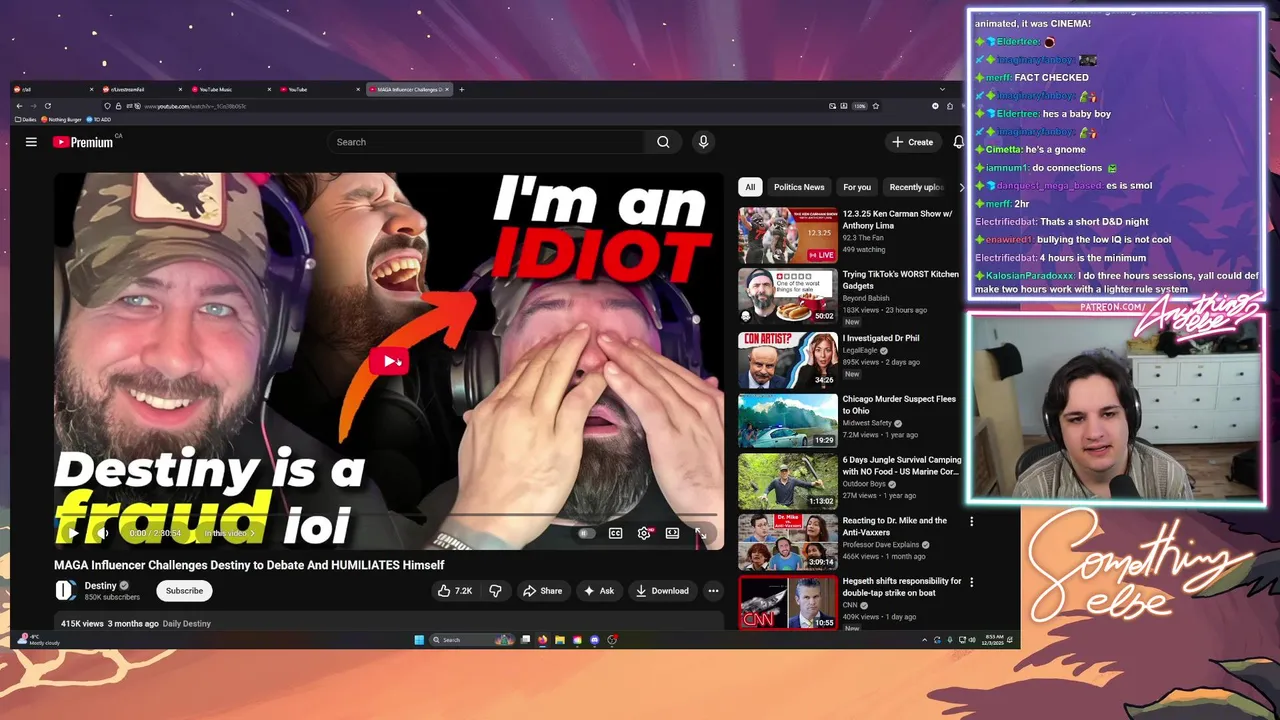Open options for the Dr. Mike reaction video
1280x720 pixels.
tap(971, 521)
